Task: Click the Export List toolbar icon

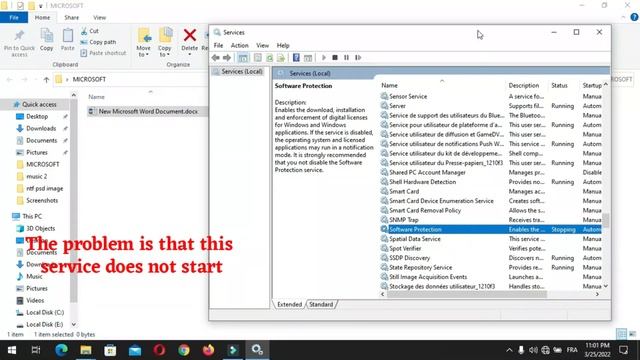Action: [281, 58]
